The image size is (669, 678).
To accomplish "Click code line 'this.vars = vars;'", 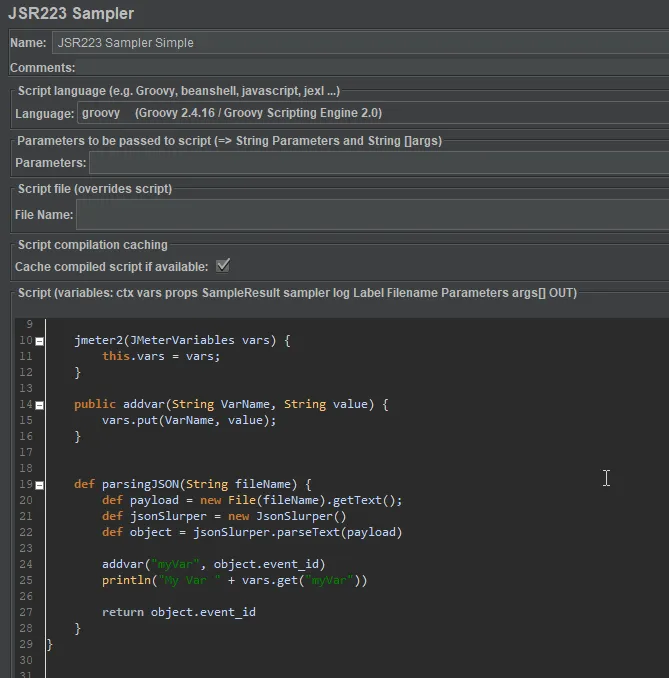I will click(161, 356).
